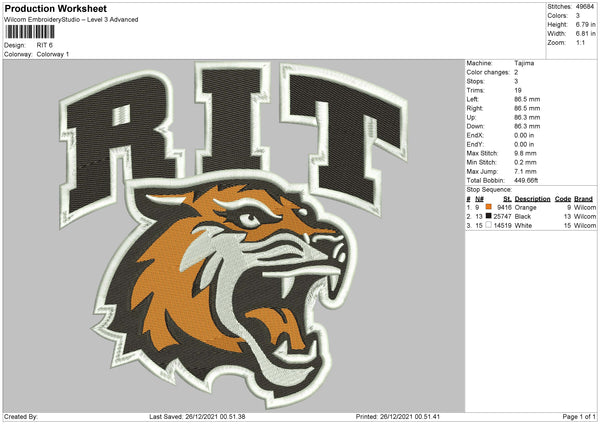Click the Width value 6.81 in
The image size is (600, 424).
coord(585,33)
